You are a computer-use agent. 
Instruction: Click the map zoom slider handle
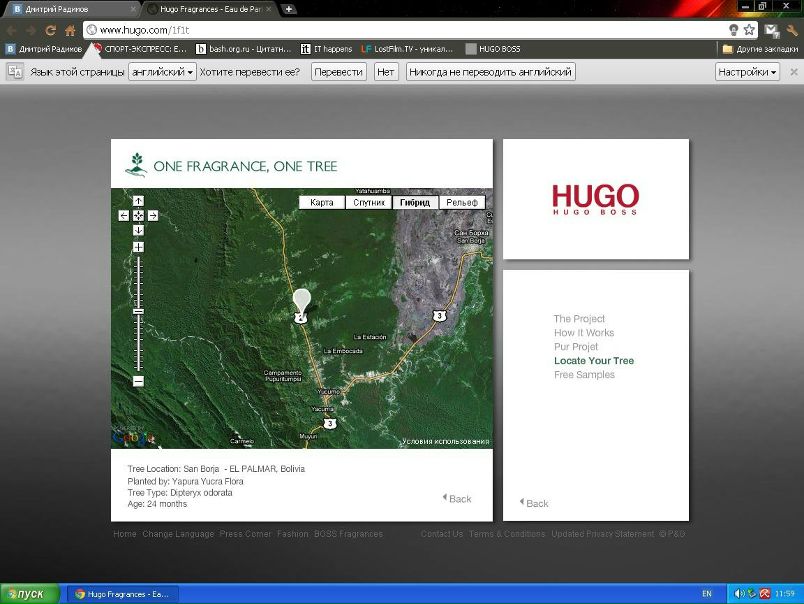[x=138, y=312]
